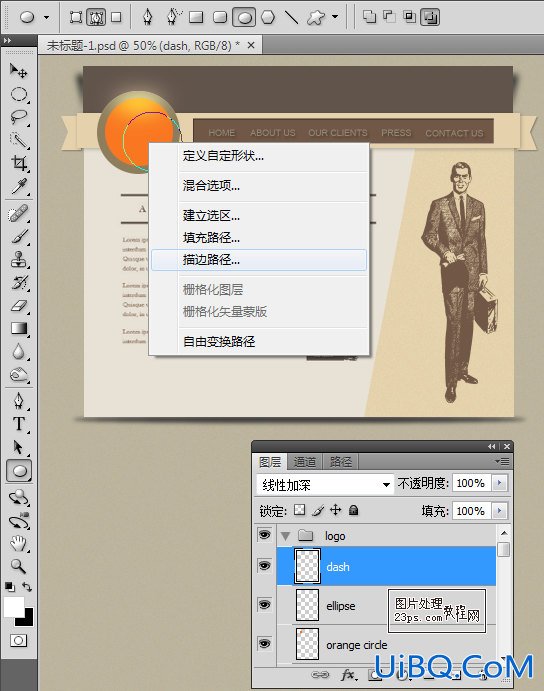Select the Hand tool

point(19,543)
